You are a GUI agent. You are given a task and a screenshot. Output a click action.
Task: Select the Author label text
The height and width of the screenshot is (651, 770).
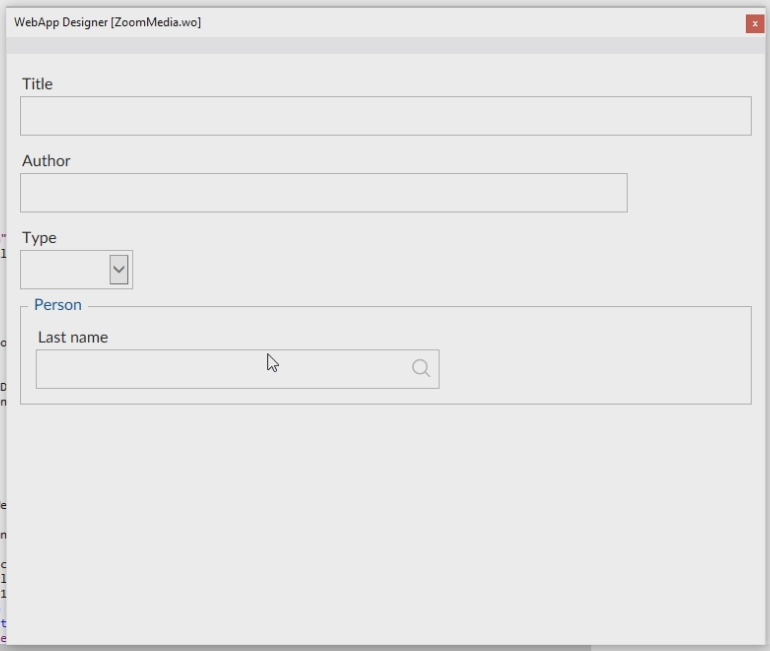pyautogui.click(x=46, y=161)
